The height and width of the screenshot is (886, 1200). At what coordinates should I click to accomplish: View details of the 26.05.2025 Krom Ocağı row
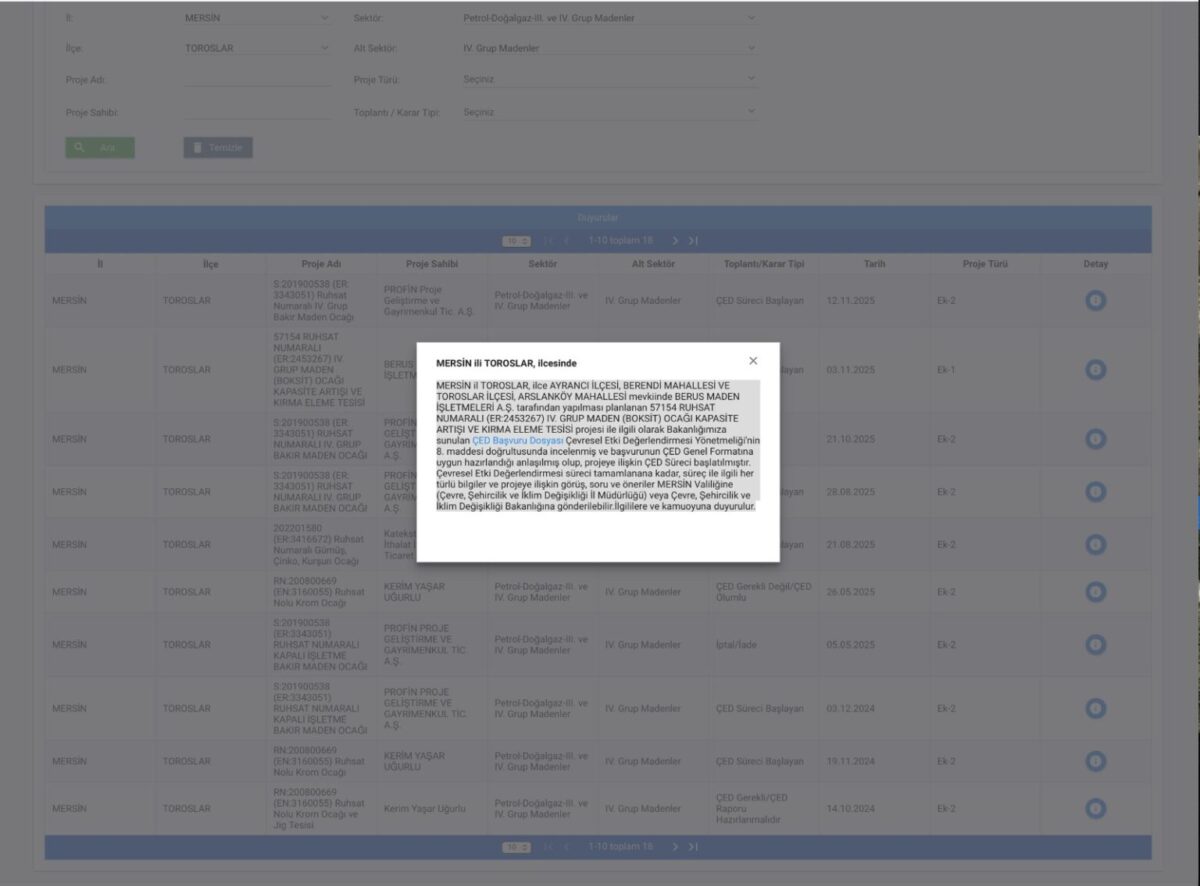[1095, 592]
